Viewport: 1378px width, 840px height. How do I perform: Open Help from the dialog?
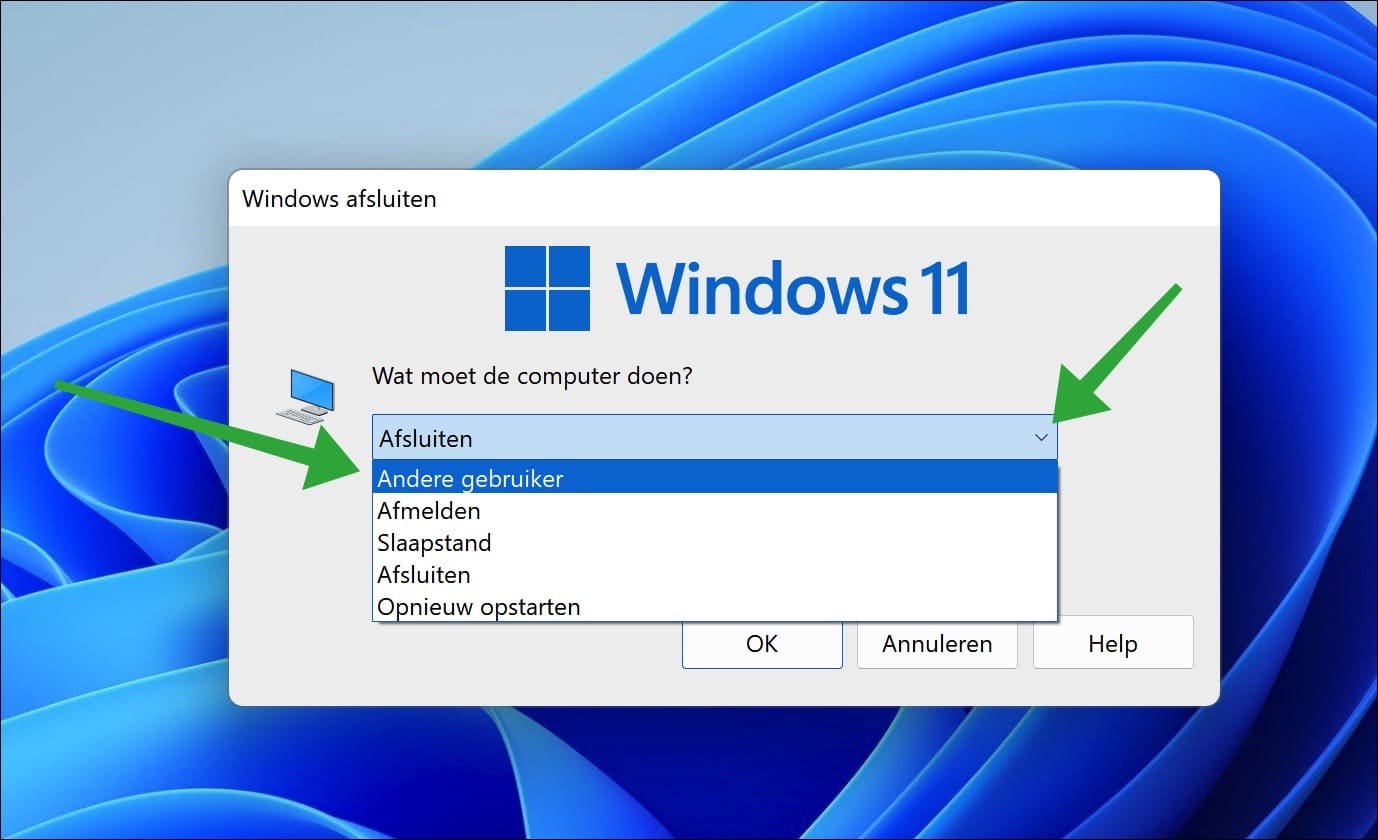pyautogui.click(x=1112, y=643)
